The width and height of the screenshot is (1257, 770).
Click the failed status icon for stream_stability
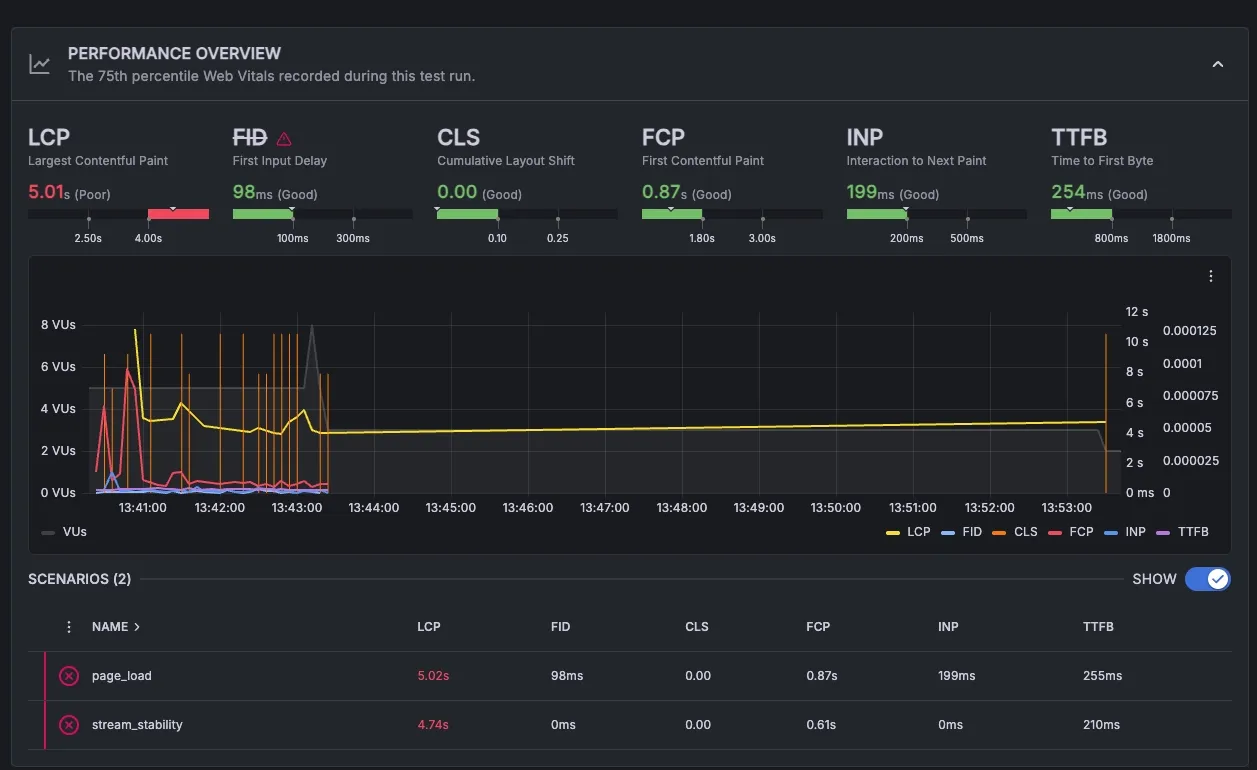[x=69, y=725]
